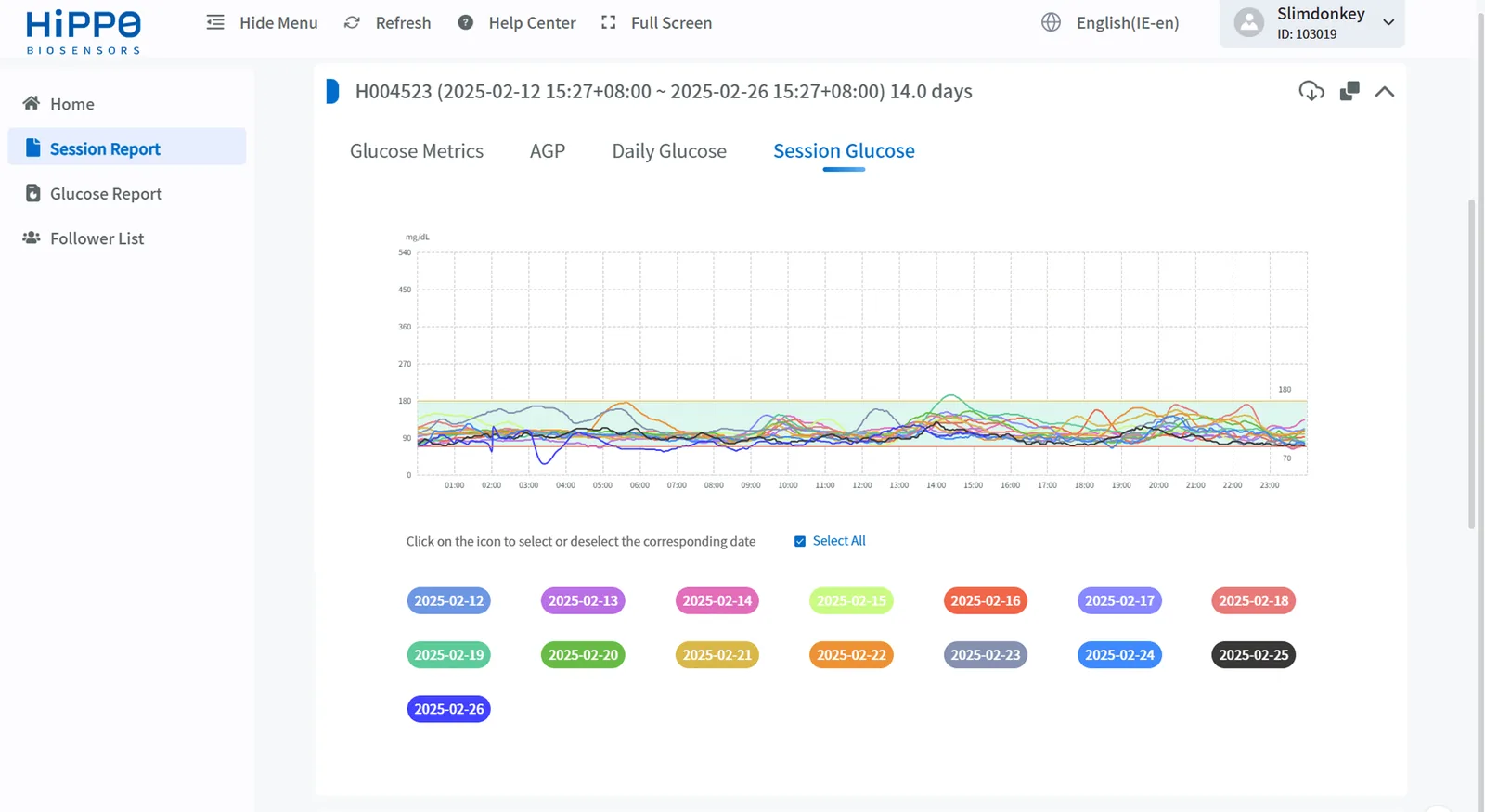
Task: Click the Refresh arrows icon
Action: [352, 22]
